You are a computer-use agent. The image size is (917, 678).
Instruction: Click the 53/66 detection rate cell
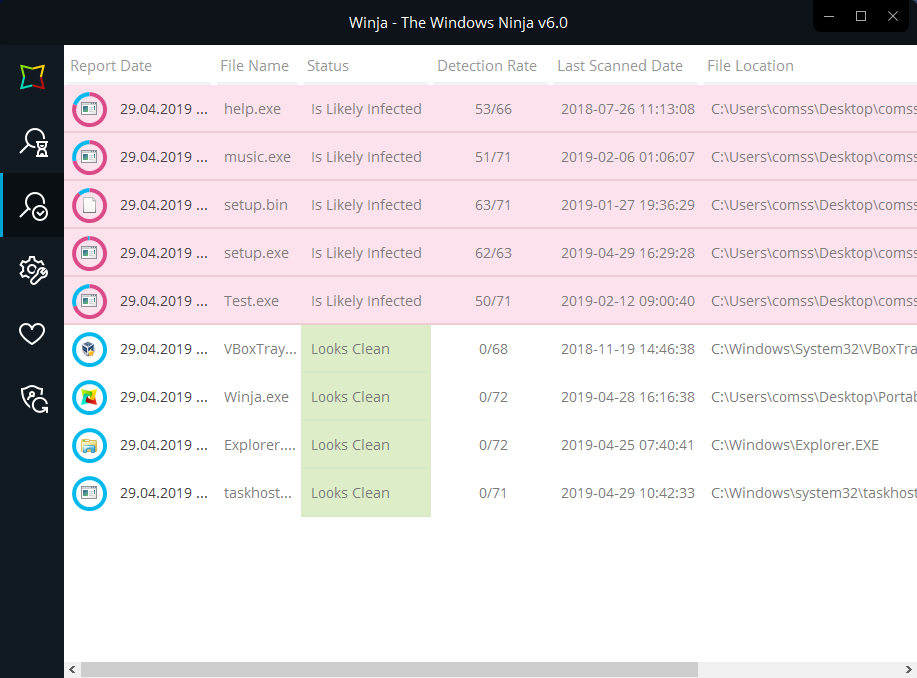pos(493,109)
